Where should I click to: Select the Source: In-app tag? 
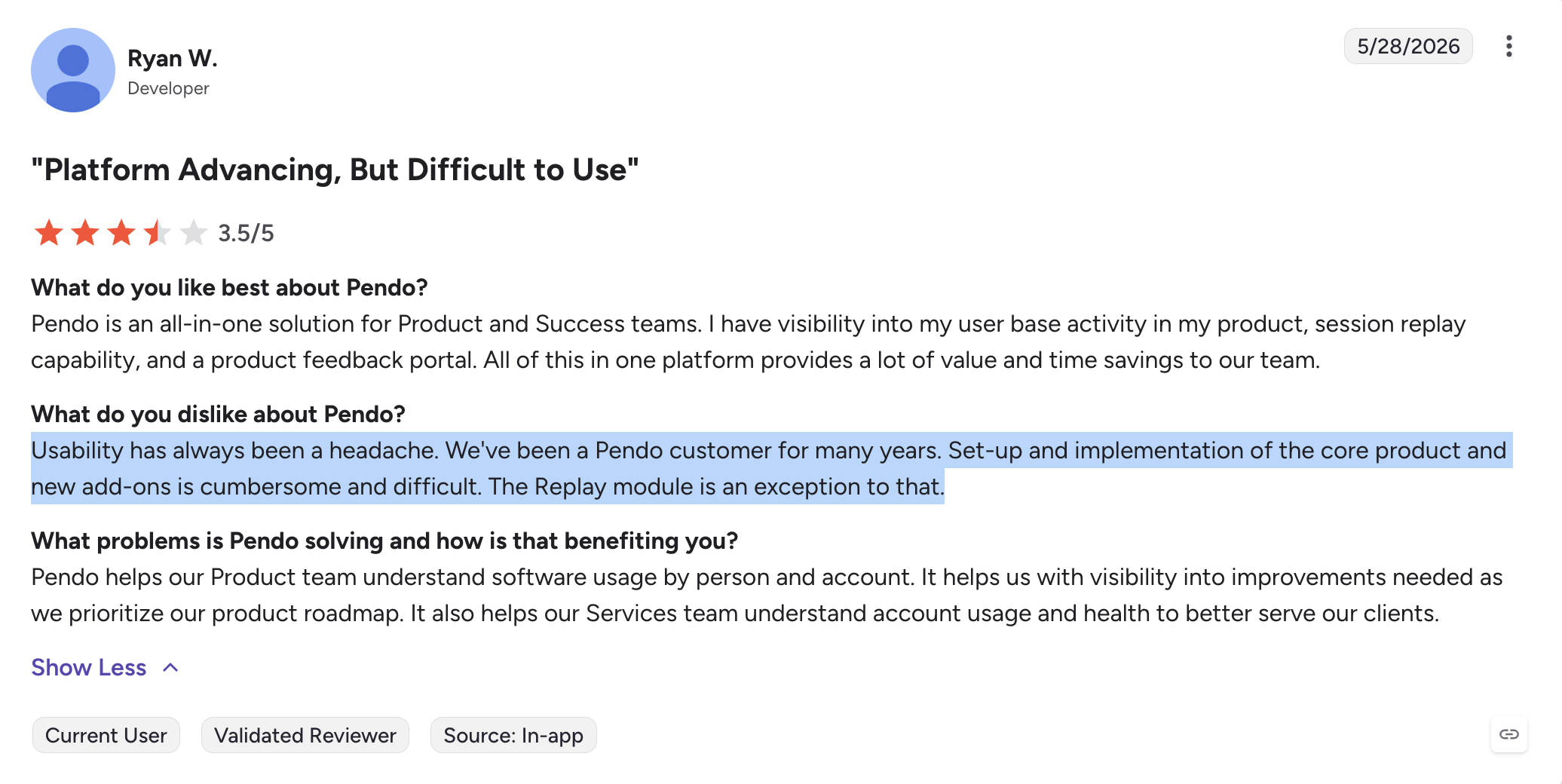click(x=513, y=735)
